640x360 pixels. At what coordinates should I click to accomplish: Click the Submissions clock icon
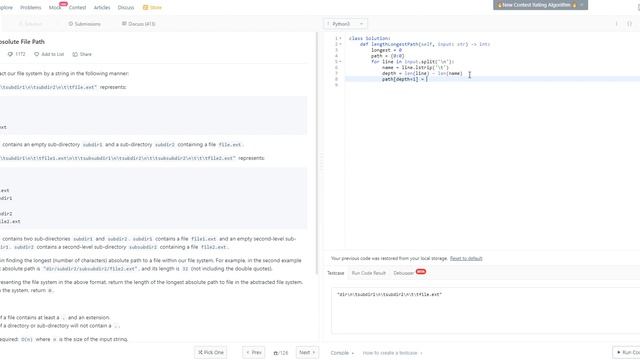click(x=71, y=24)
